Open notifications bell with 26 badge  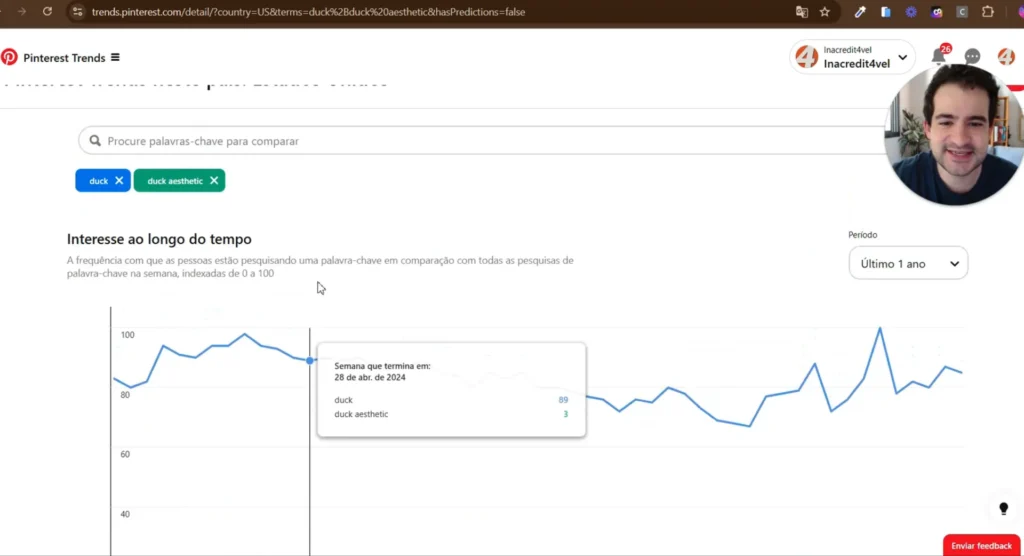click(939, 56)
